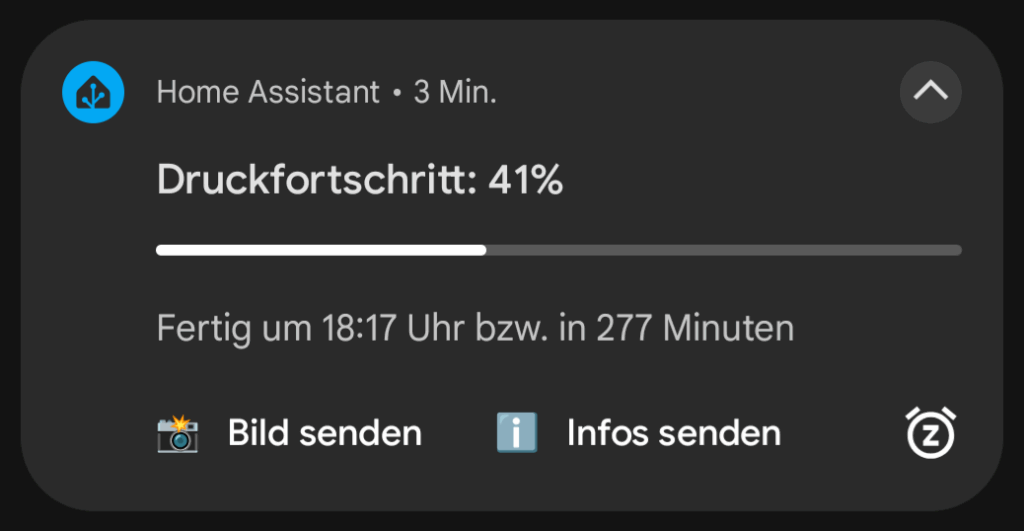Screen dimensions: 1024x531
Task: Click the 3 Min. timestamp
Action: [x=455, y=92]
